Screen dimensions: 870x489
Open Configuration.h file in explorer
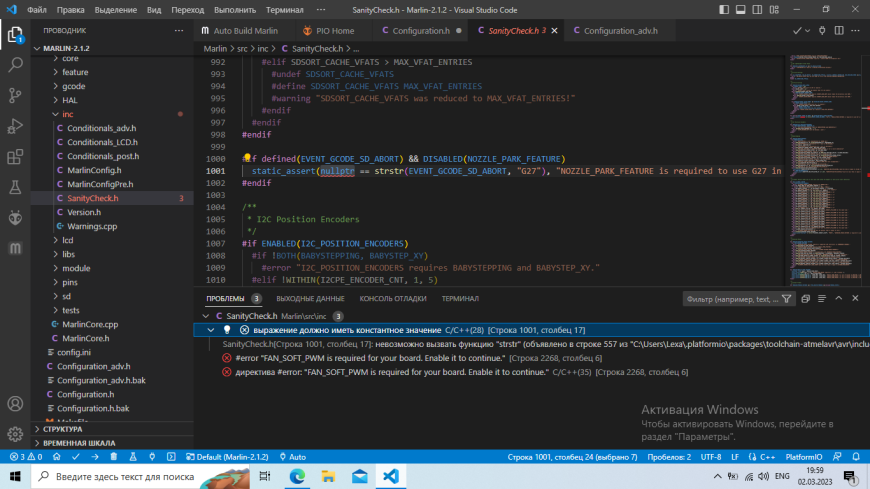[85, 394]
